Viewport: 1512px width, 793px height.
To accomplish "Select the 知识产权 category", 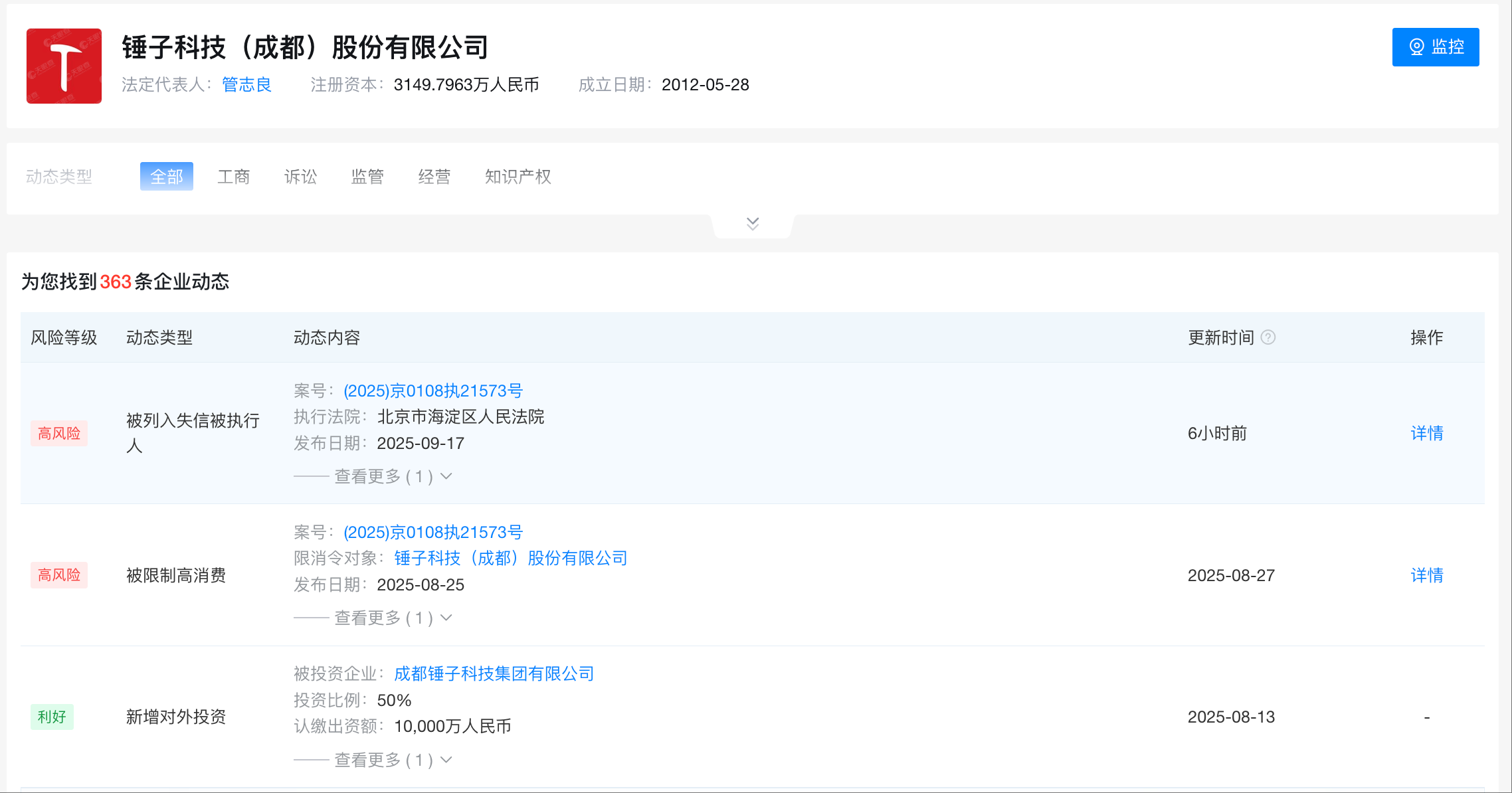I will 518,176.
